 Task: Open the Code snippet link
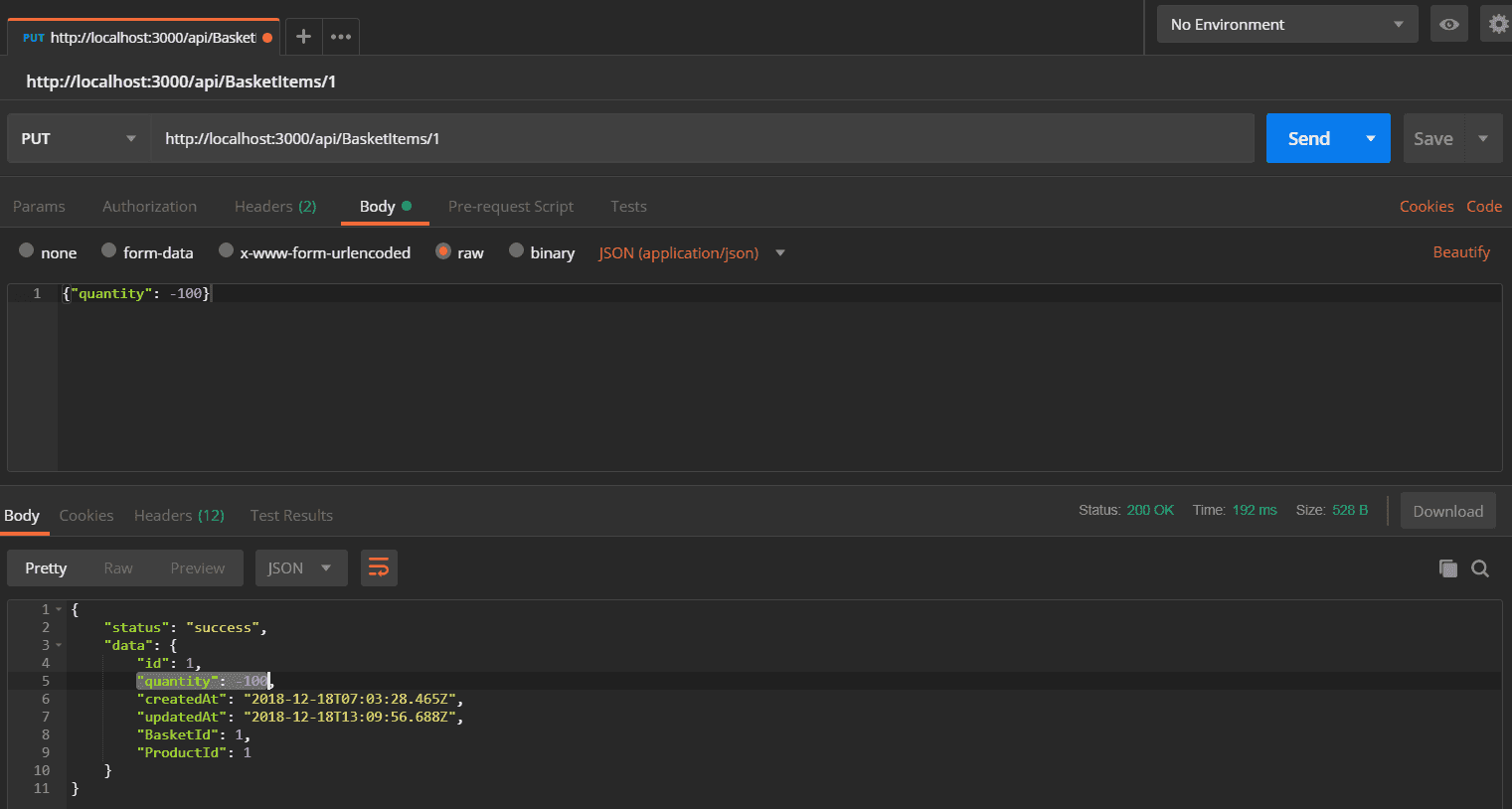1484,206
